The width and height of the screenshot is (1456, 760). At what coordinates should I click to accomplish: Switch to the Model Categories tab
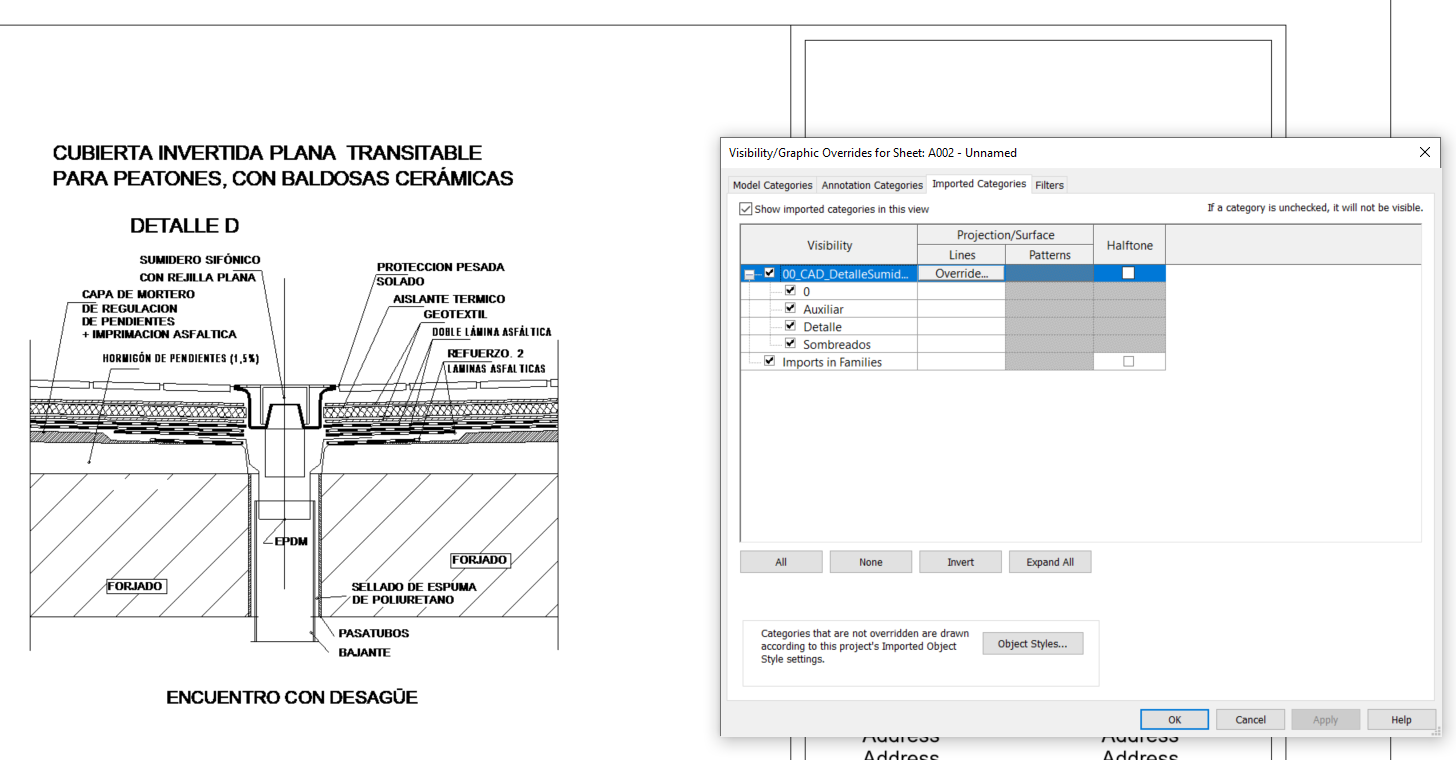click(x=772, y=185)
